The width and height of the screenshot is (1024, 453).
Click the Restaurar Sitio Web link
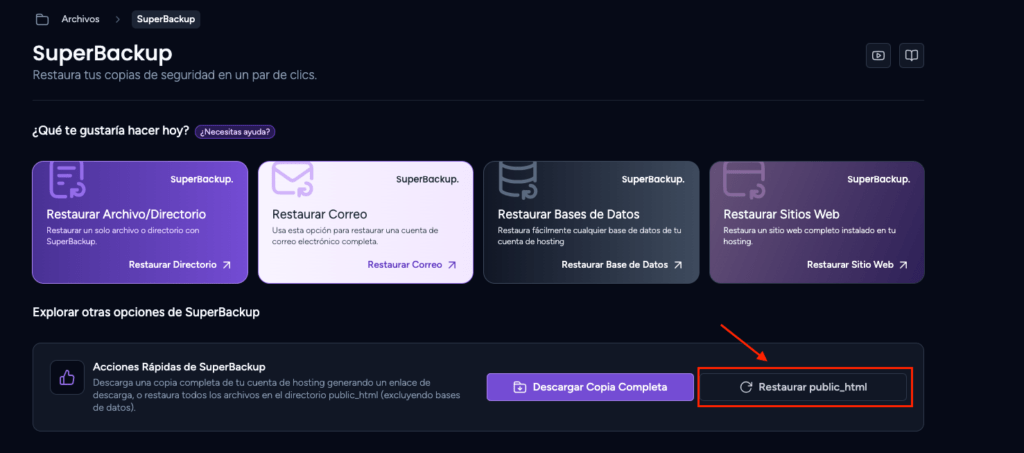(x=857, y=265)
